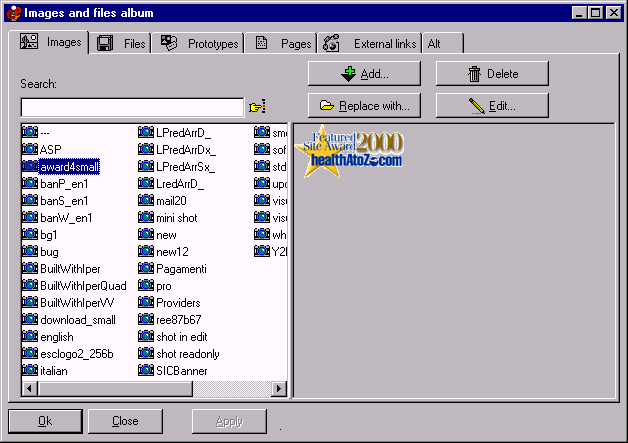Click the camera icon next to ASP
Screen dimensions: 628x443
click(x=30, y=149)
